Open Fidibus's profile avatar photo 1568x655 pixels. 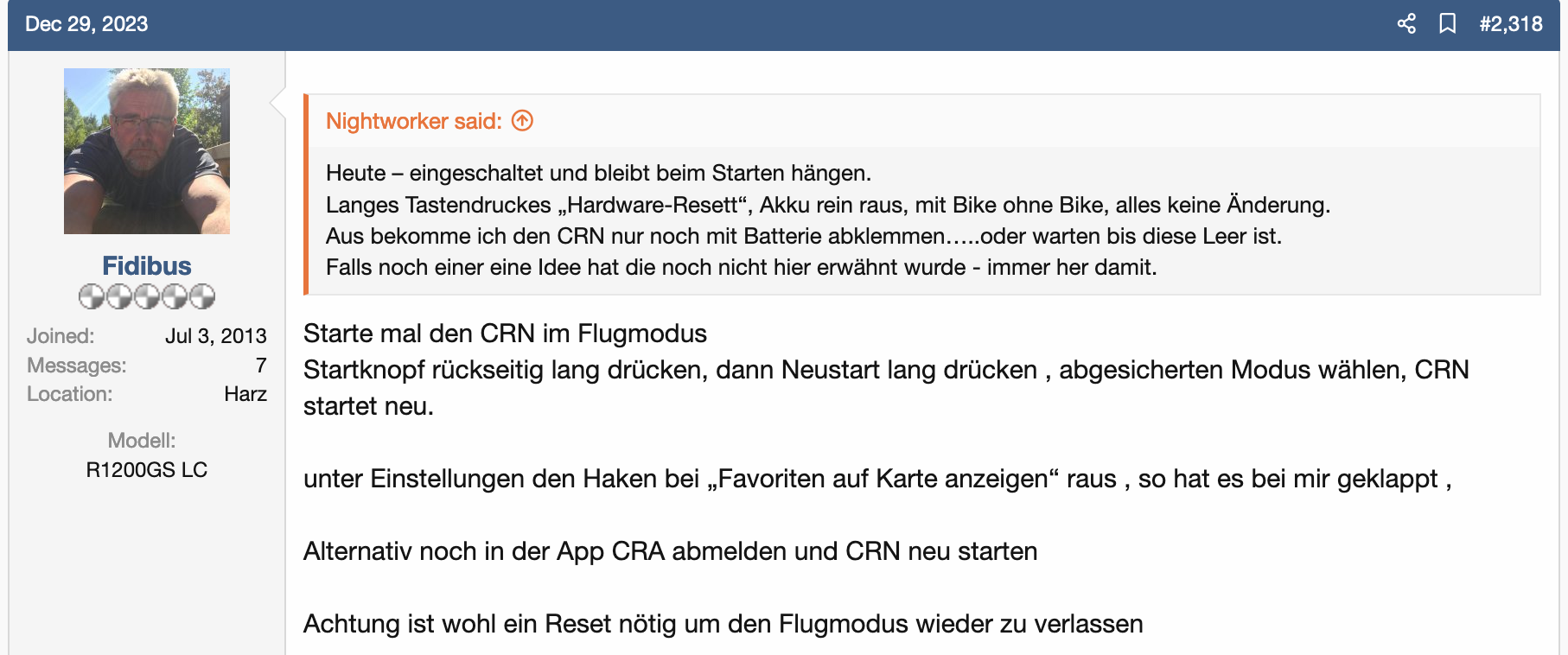(147, 151)
